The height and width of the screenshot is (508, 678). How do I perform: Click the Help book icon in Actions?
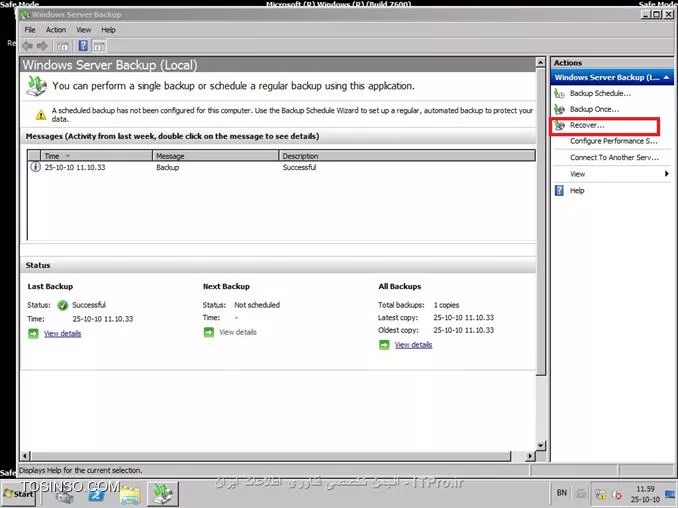(x=559, y=191)
